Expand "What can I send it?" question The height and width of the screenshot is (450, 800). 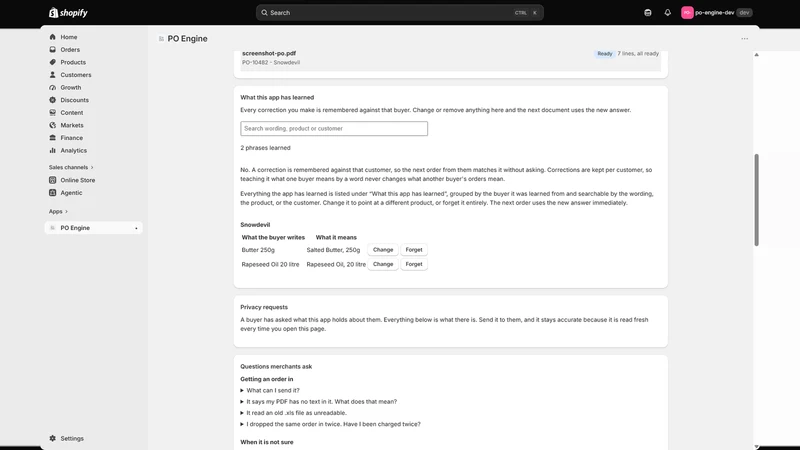click(270, 390)
